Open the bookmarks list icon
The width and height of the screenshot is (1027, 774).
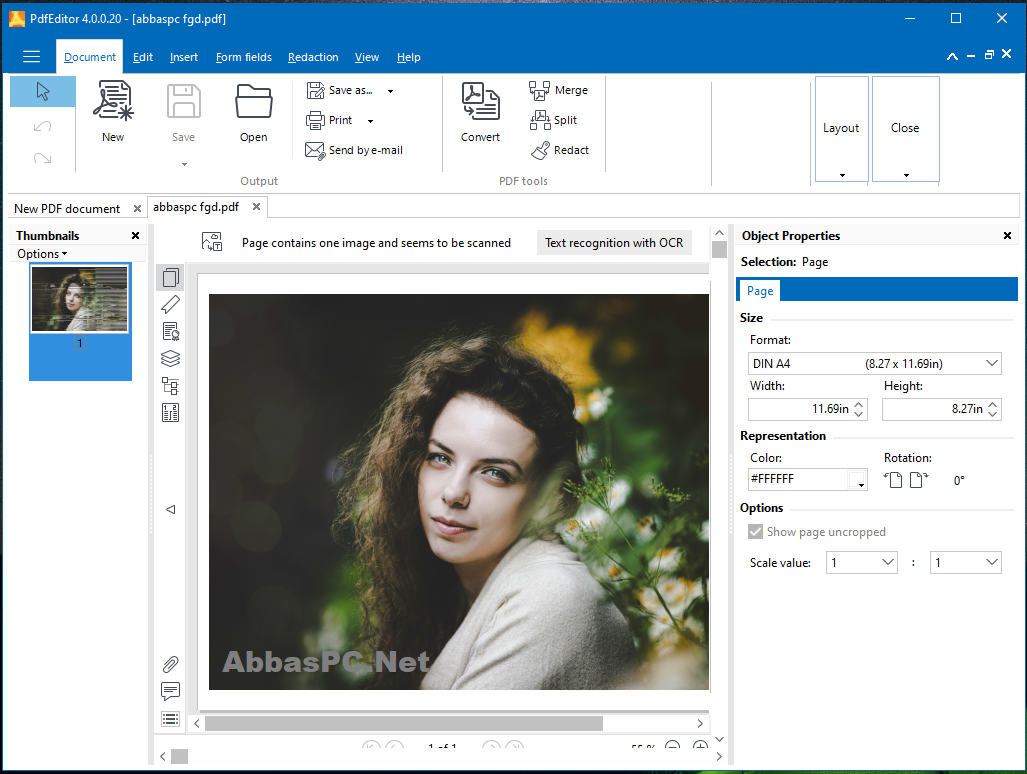pos(170,719)
